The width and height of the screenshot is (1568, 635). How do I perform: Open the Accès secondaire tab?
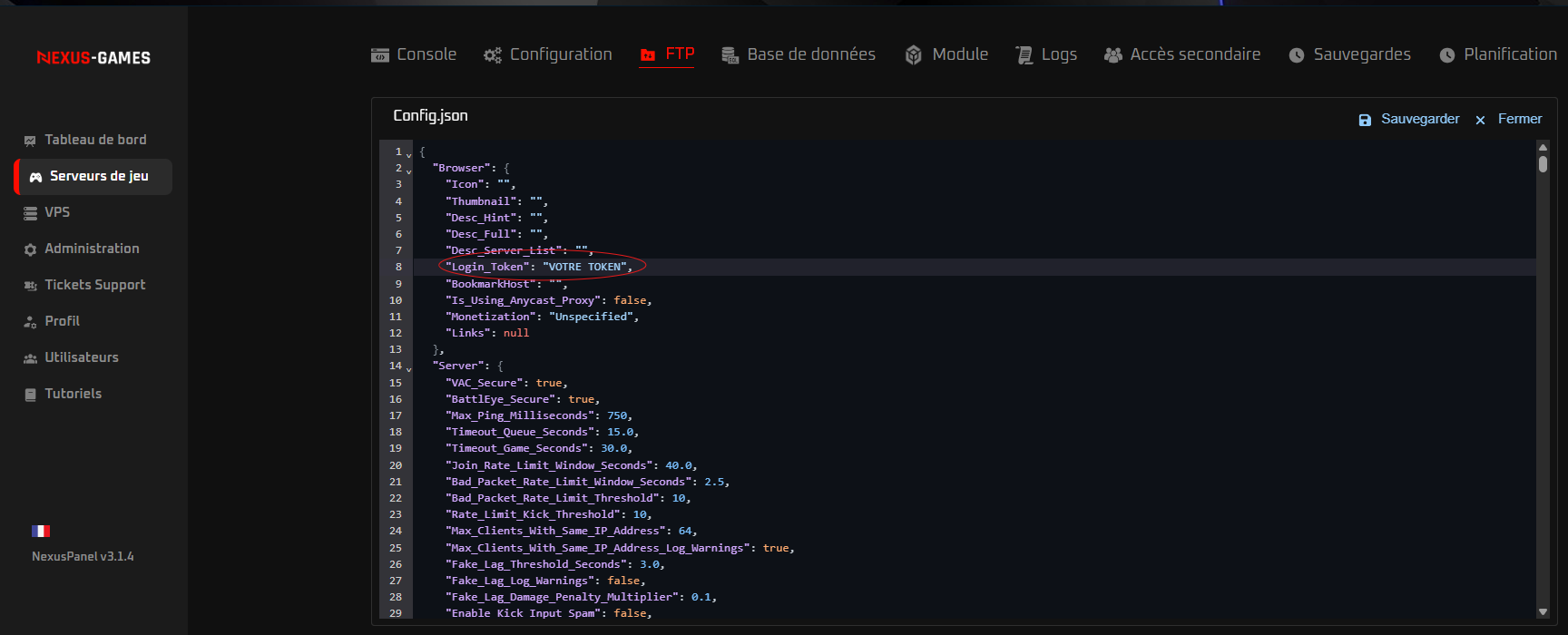coord(1182,54)
